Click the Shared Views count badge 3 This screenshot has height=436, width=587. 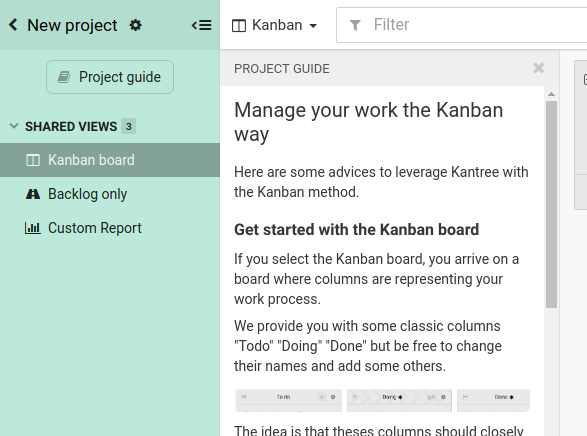(128, 126)
